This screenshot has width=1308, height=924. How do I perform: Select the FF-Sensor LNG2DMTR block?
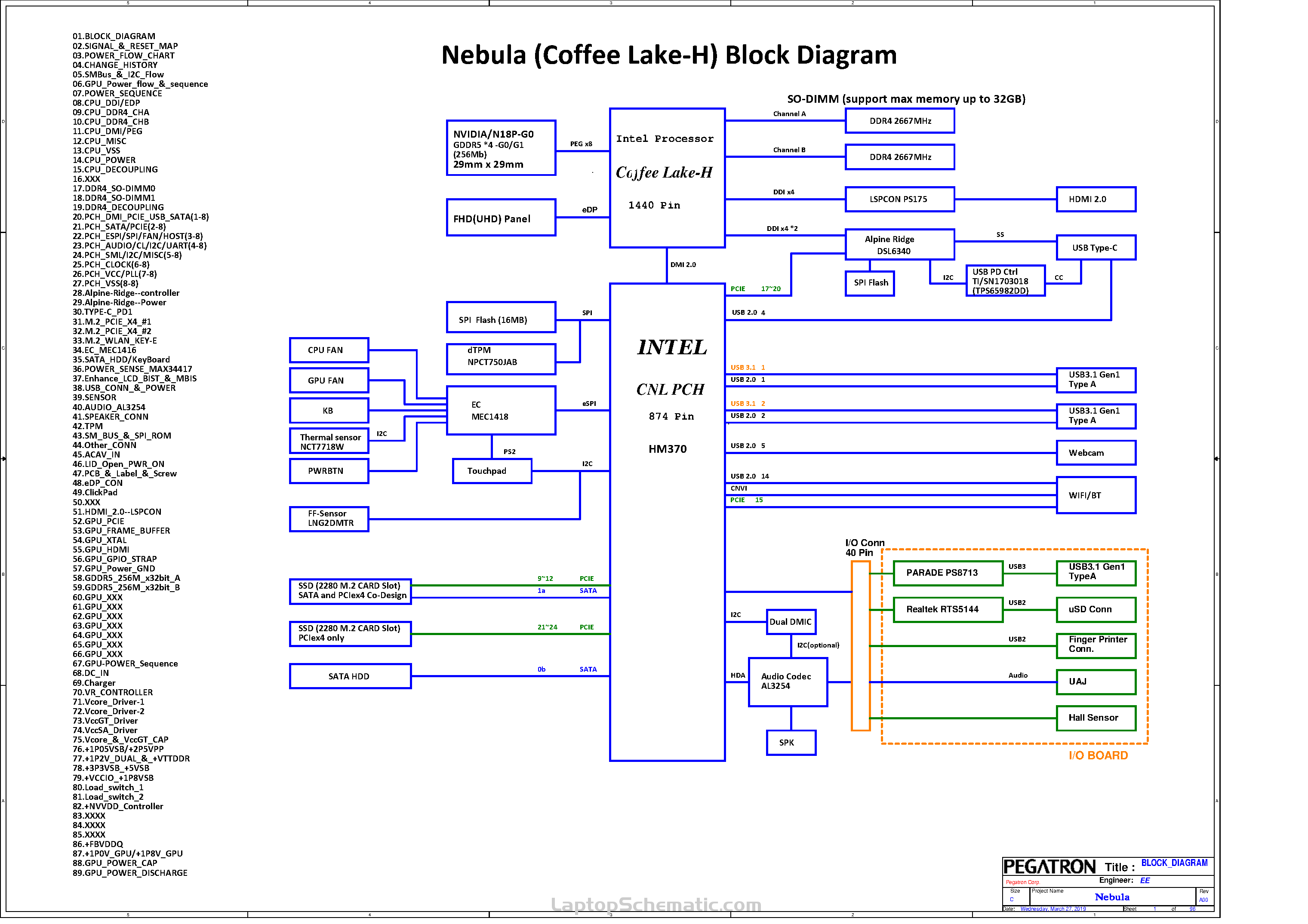(329, 520)
